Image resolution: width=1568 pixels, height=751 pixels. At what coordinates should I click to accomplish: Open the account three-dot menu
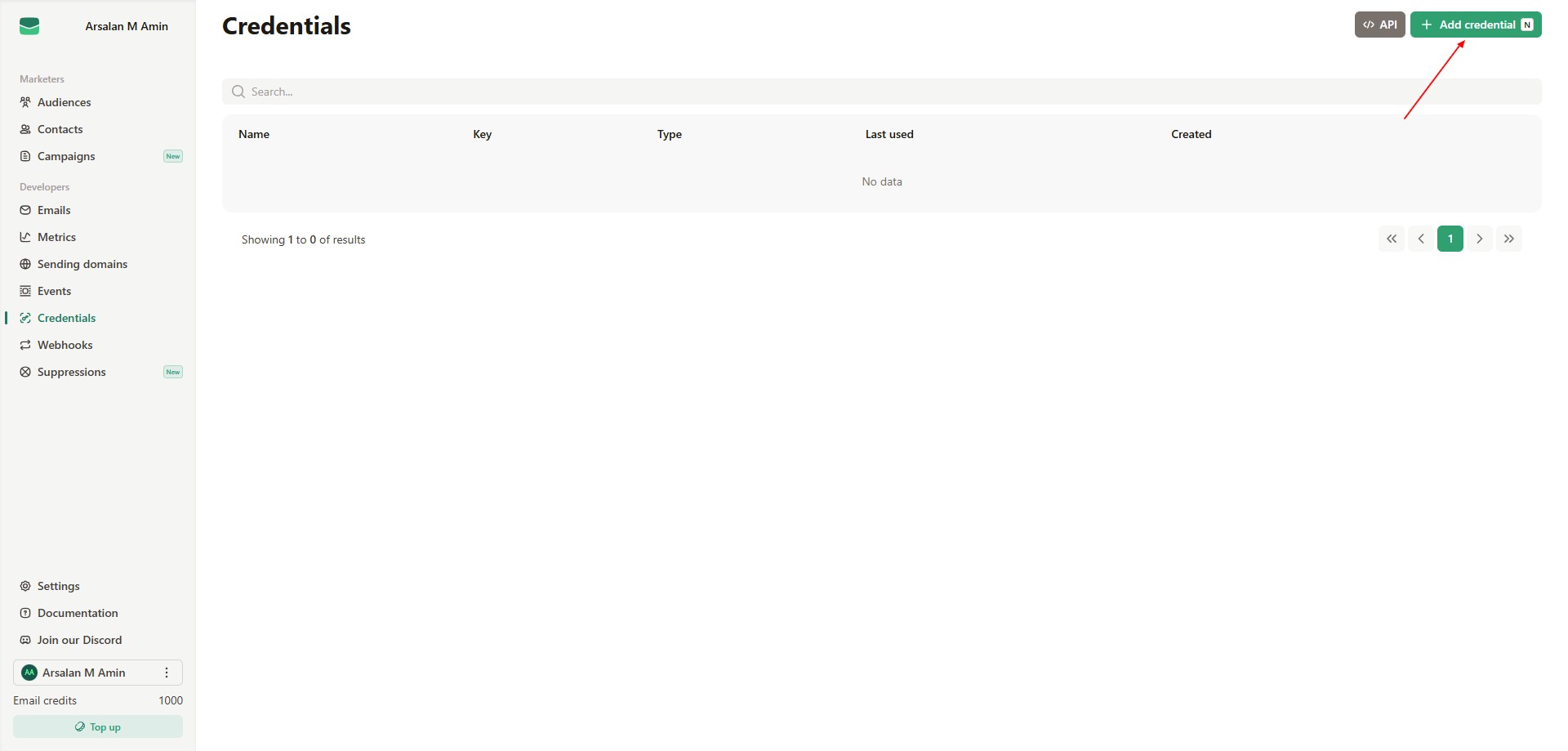click(x=167, y=673)
